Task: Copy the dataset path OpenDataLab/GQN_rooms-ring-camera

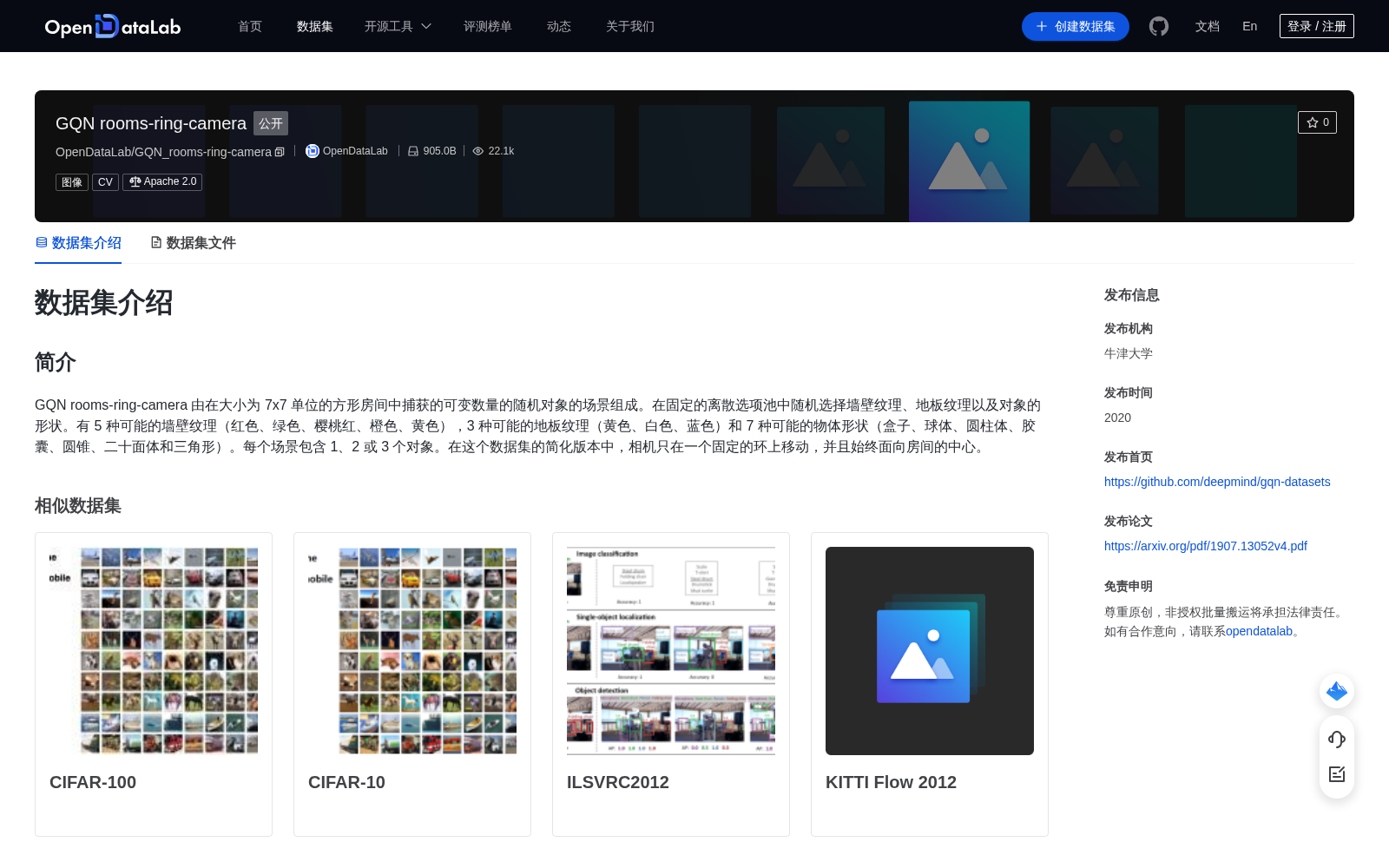Action: point(280,152)
